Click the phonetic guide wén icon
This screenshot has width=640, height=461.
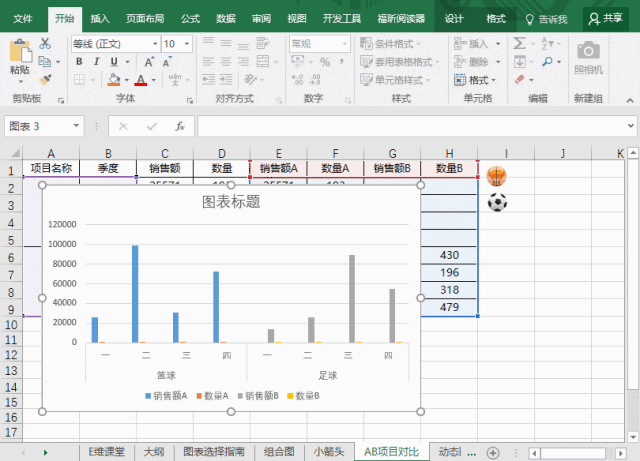(x=175, y=79)
